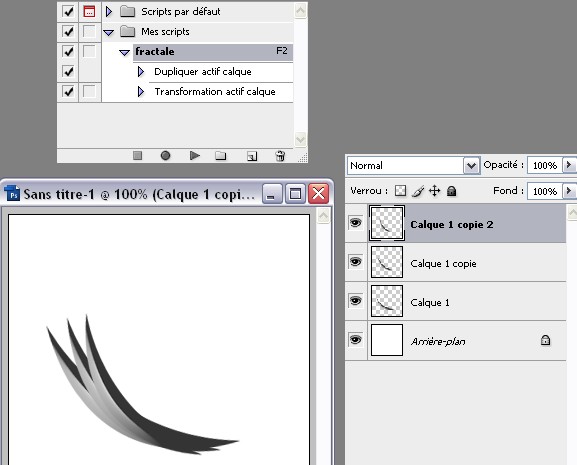Toggle visibility of the Arrière-plan layer
Viewport: 577px width, 465px height.
(355, 340)
